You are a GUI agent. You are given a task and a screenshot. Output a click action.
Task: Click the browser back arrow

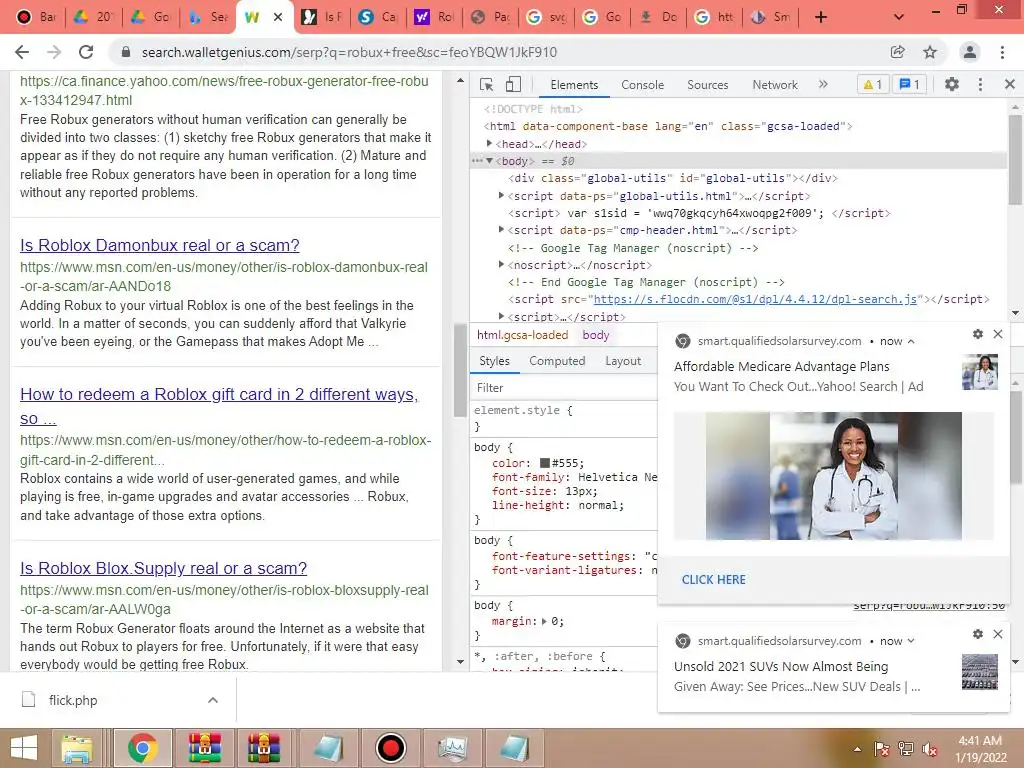click(x=22, y=52)
